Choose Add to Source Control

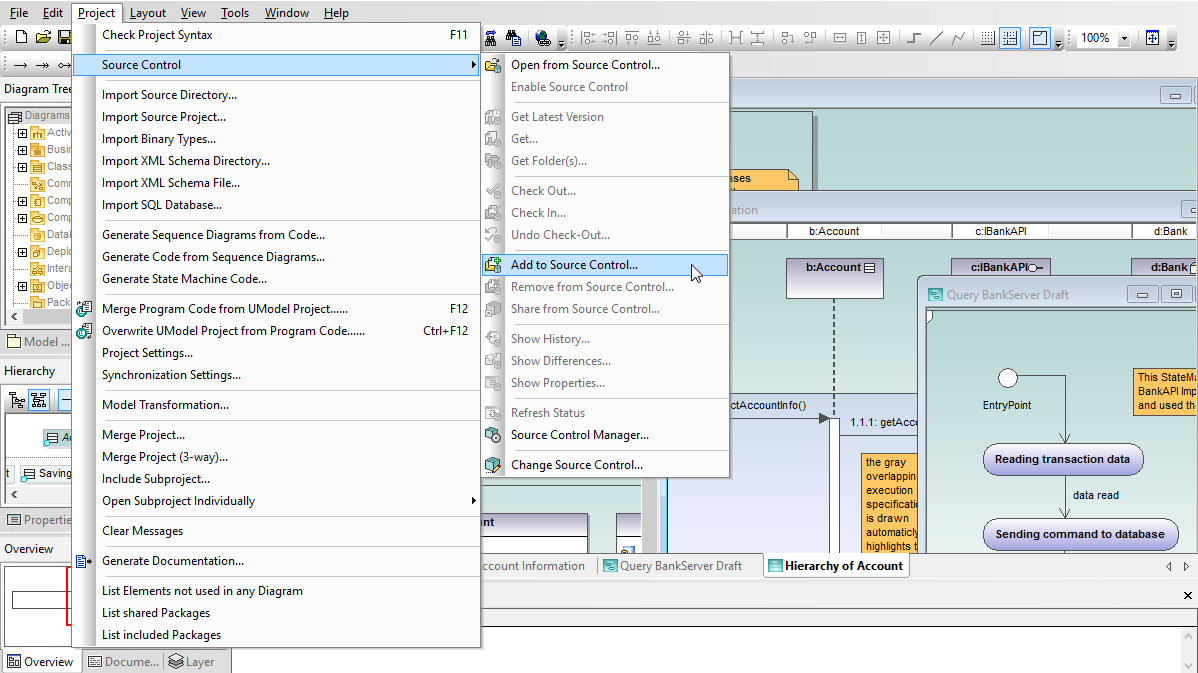coord(605,265)
